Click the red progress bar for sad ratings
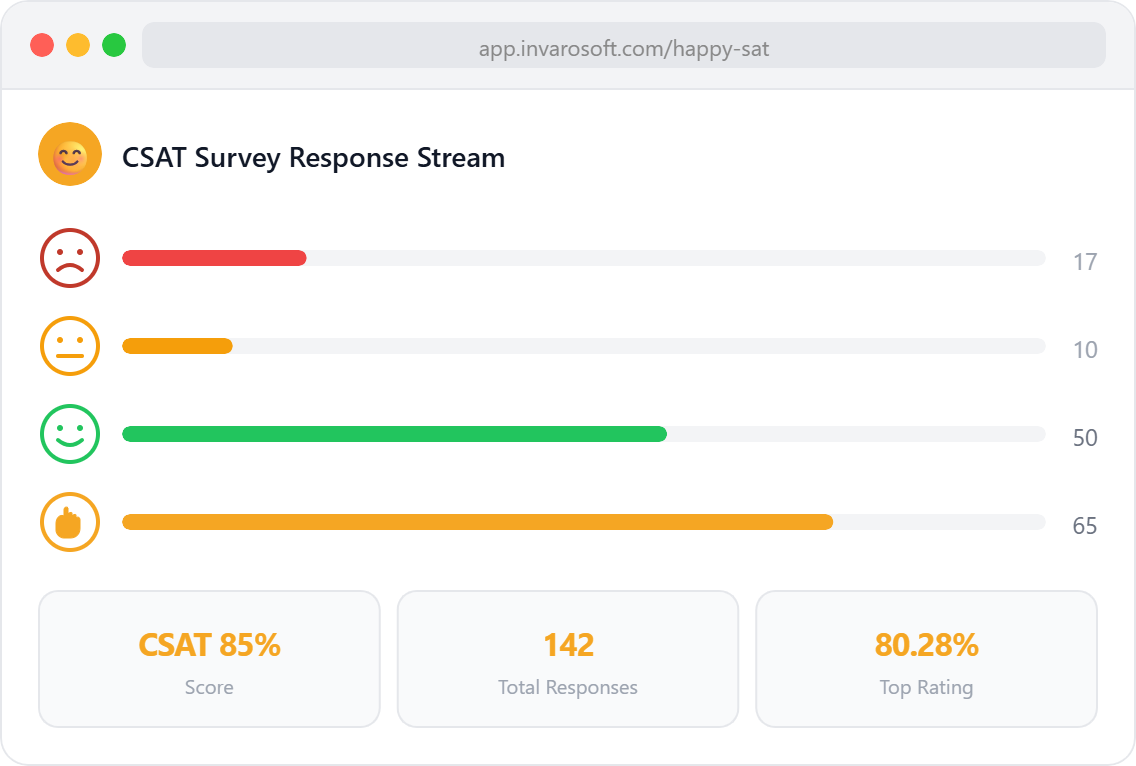Screen dimensions: 1136x766 coord(214,258)
